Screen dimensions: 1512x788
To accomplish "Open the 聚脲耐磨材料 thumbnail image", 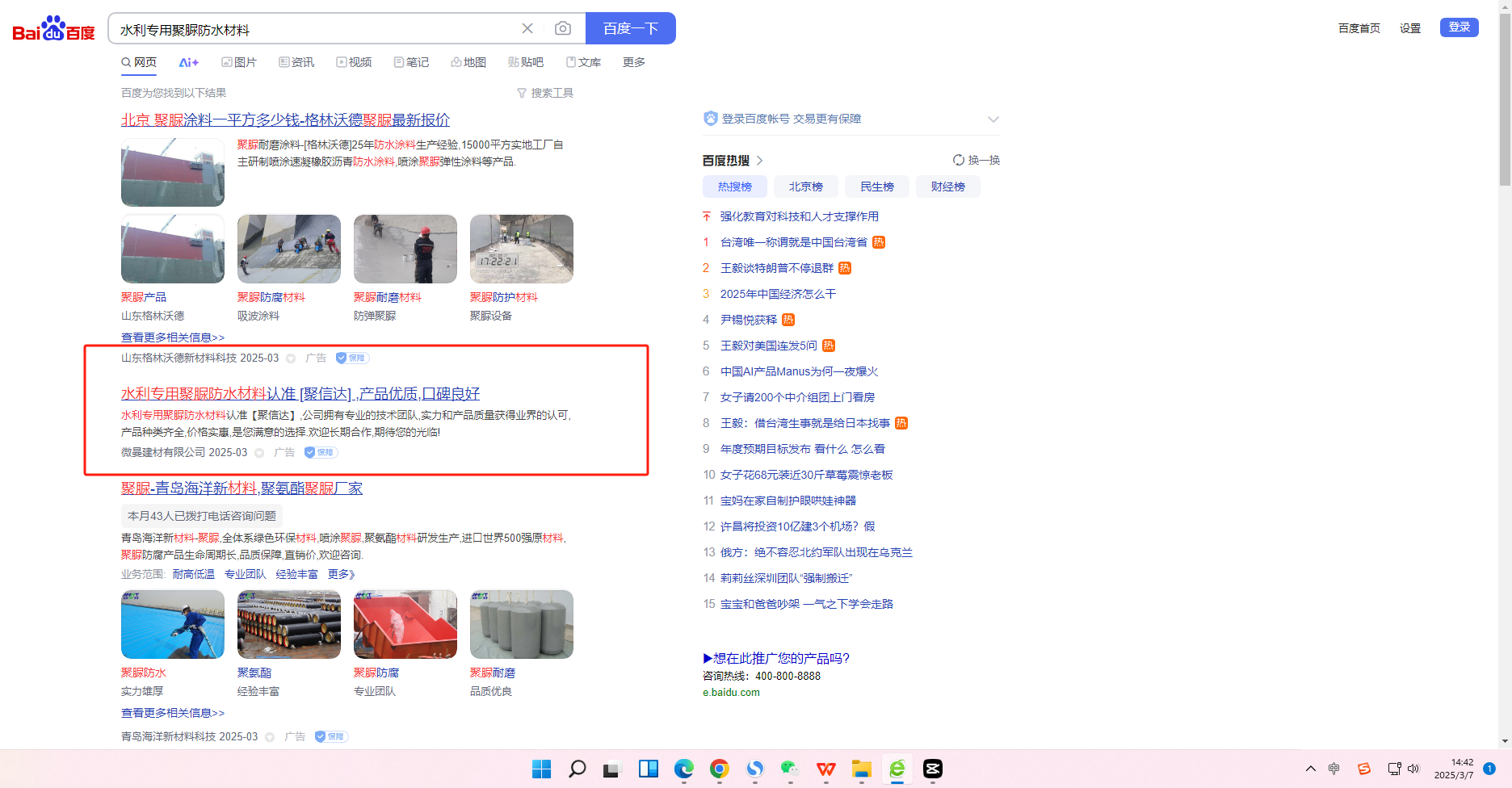I will 405,249.
